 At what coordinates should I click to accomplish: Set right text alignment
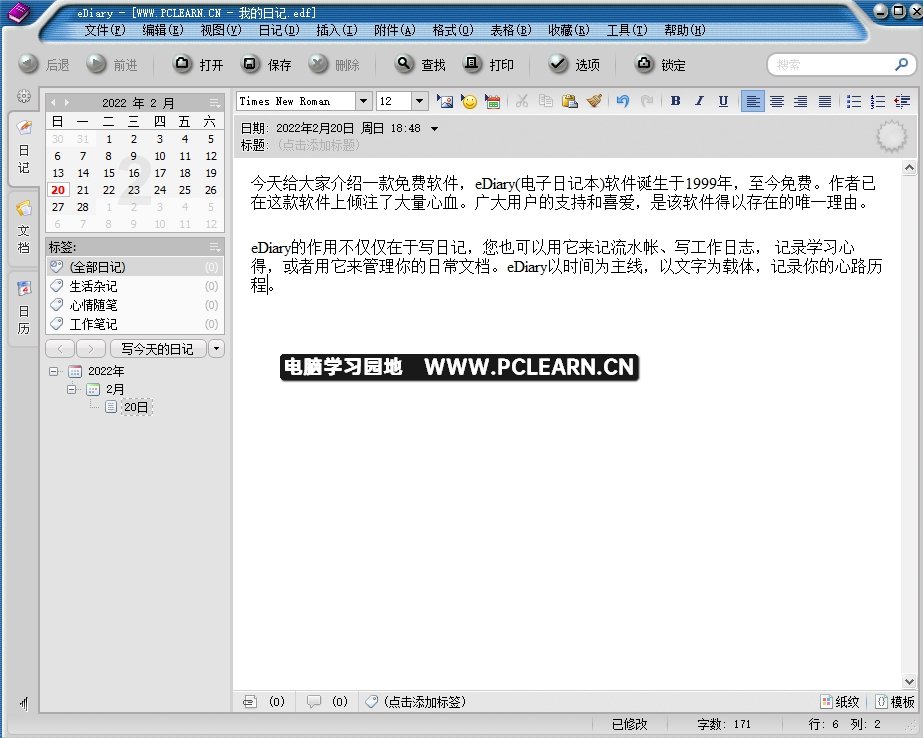(x=801, y=101)
